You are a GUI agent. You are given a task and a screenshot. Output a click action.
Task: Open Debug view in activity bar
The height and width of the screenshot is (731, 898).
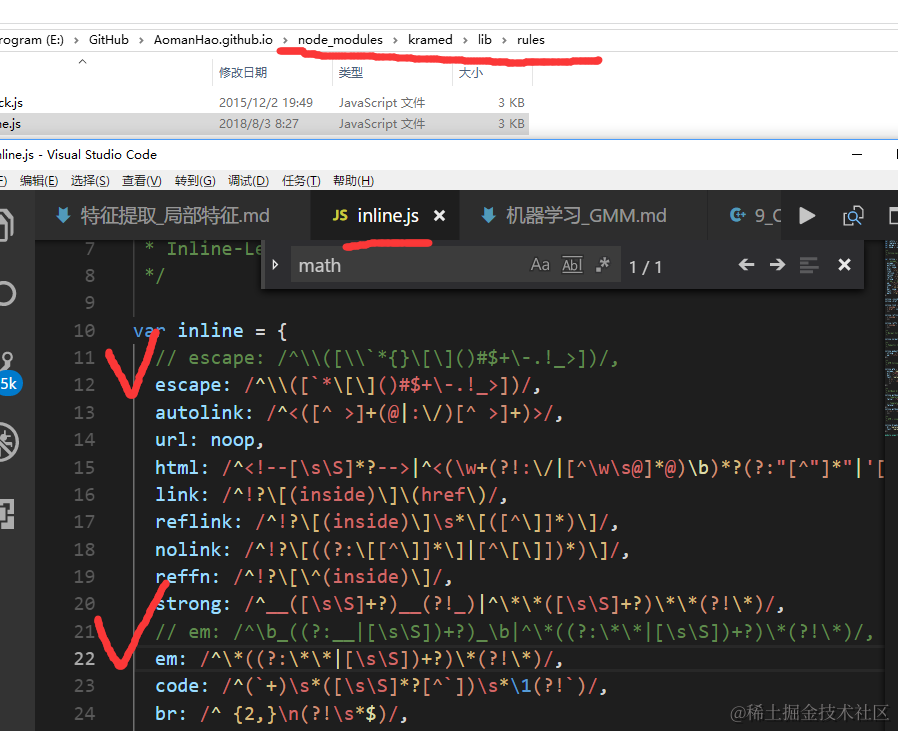[x=9, y=442]
